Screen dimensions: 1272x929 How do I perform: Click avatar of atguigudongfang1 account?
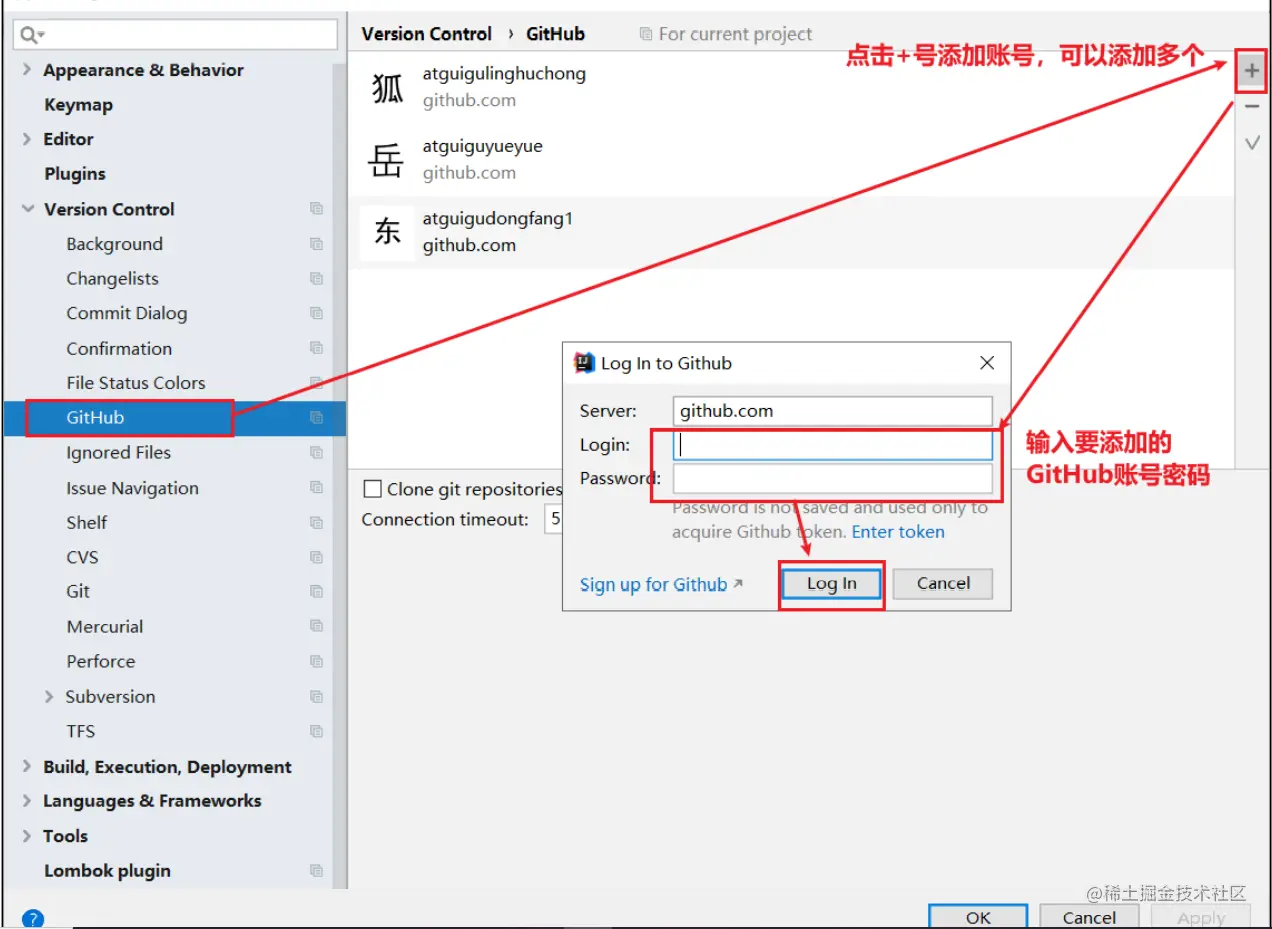coord(387,232)
